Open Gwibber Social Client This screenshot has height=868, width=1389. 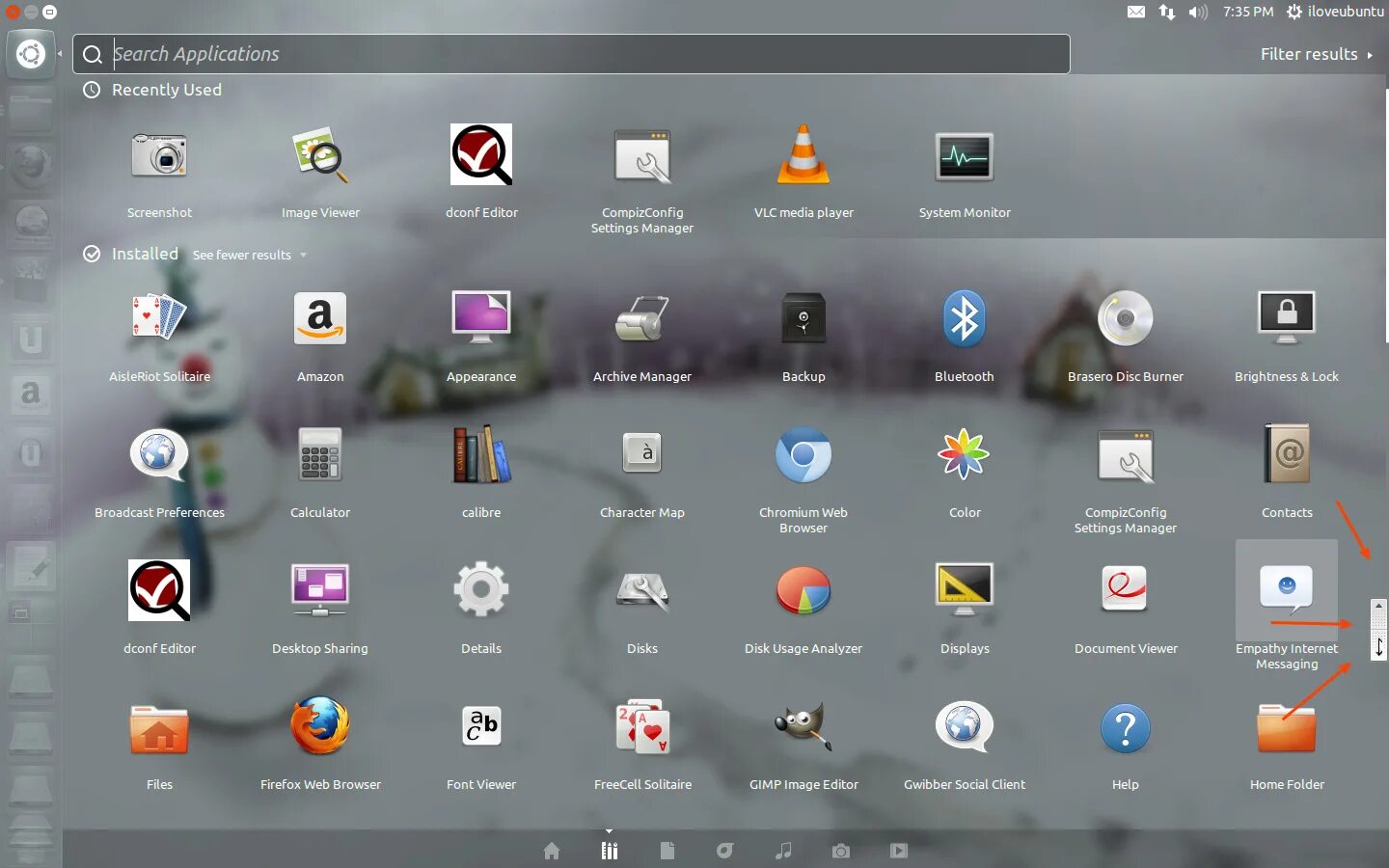pos(965,726)
